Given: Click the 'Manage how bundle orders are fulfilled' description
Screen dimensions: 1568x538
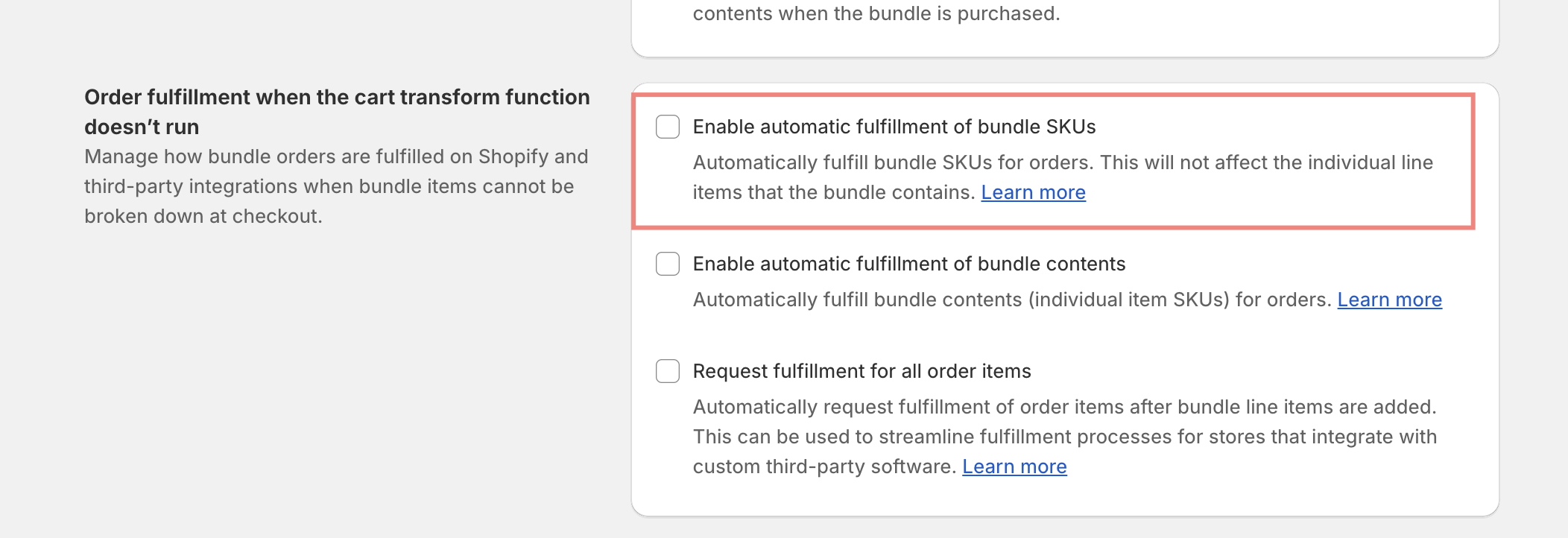Looking at the screenshot, I should point(336,156).
